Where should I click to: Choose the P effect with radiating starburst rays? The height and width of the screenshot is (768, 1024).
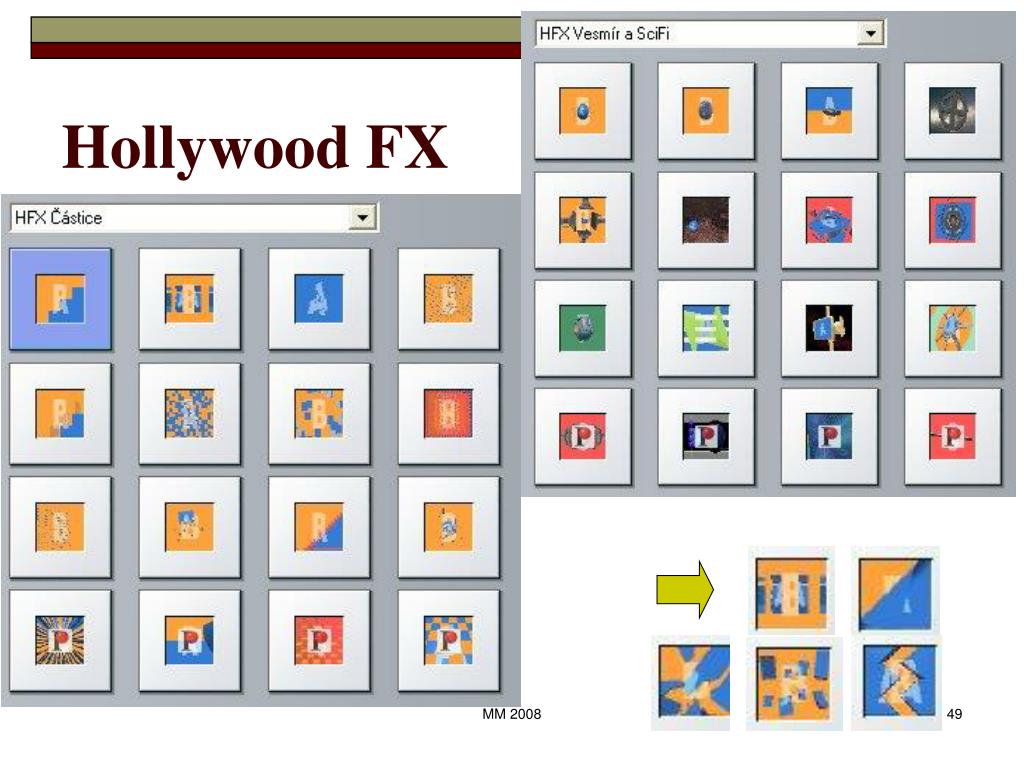(60, 641)
